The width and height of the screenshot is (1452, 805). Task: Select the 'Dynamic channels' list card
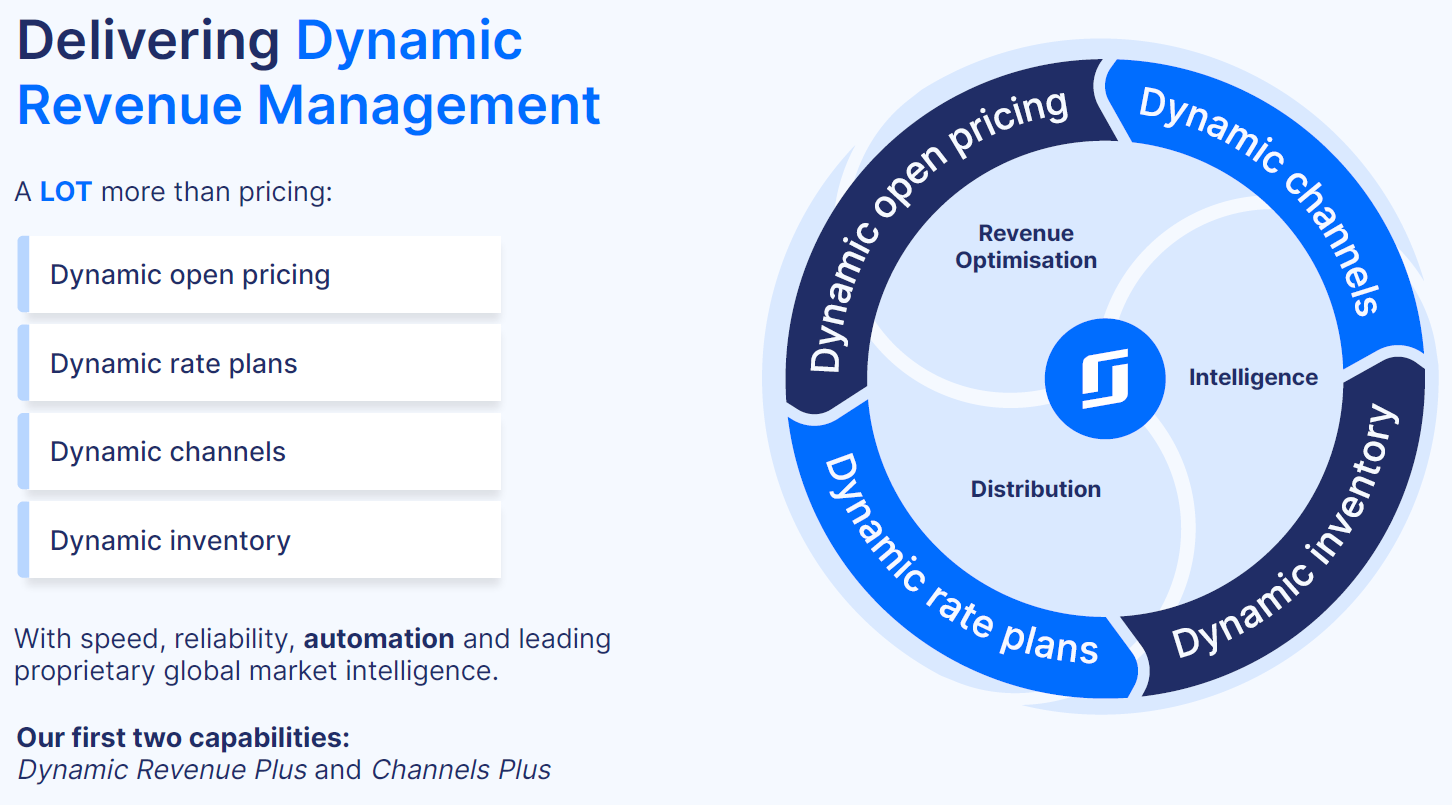coord(259,451)
